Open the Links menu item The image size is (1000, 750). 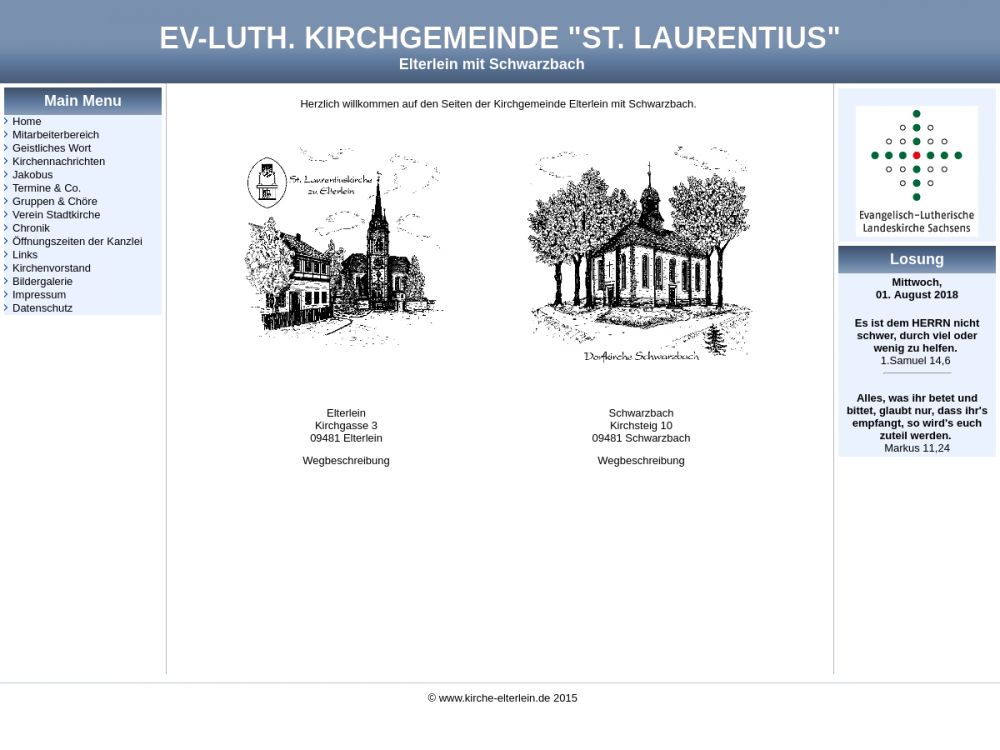coord(25,255)
